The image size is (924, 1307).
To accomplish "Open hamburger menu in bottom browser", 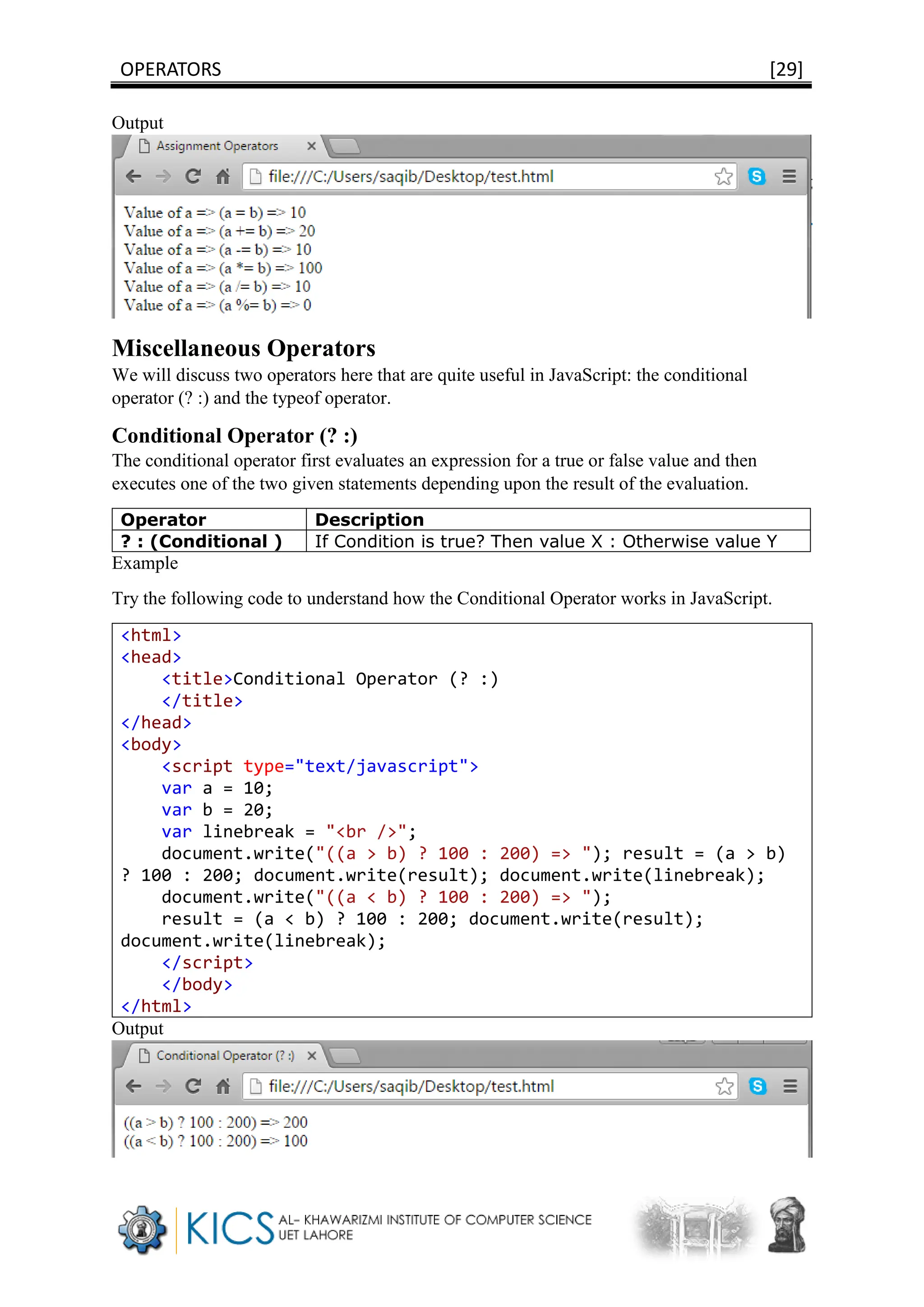I will pyautogui.click(x=790, y=1086).
